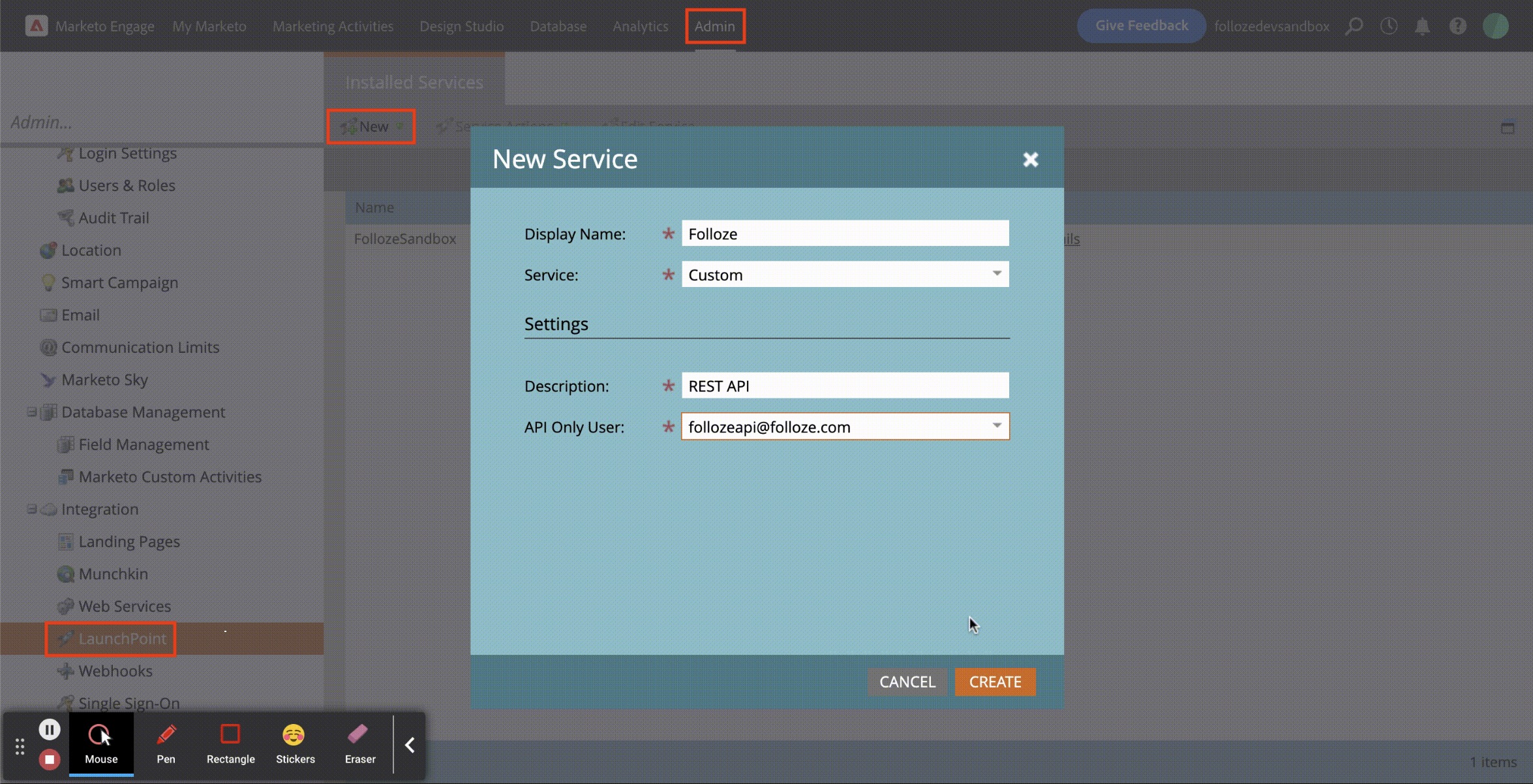Click the Description field containing REST API
The width and height of the screenshot is (1533, 784).
tap(845, 385)
